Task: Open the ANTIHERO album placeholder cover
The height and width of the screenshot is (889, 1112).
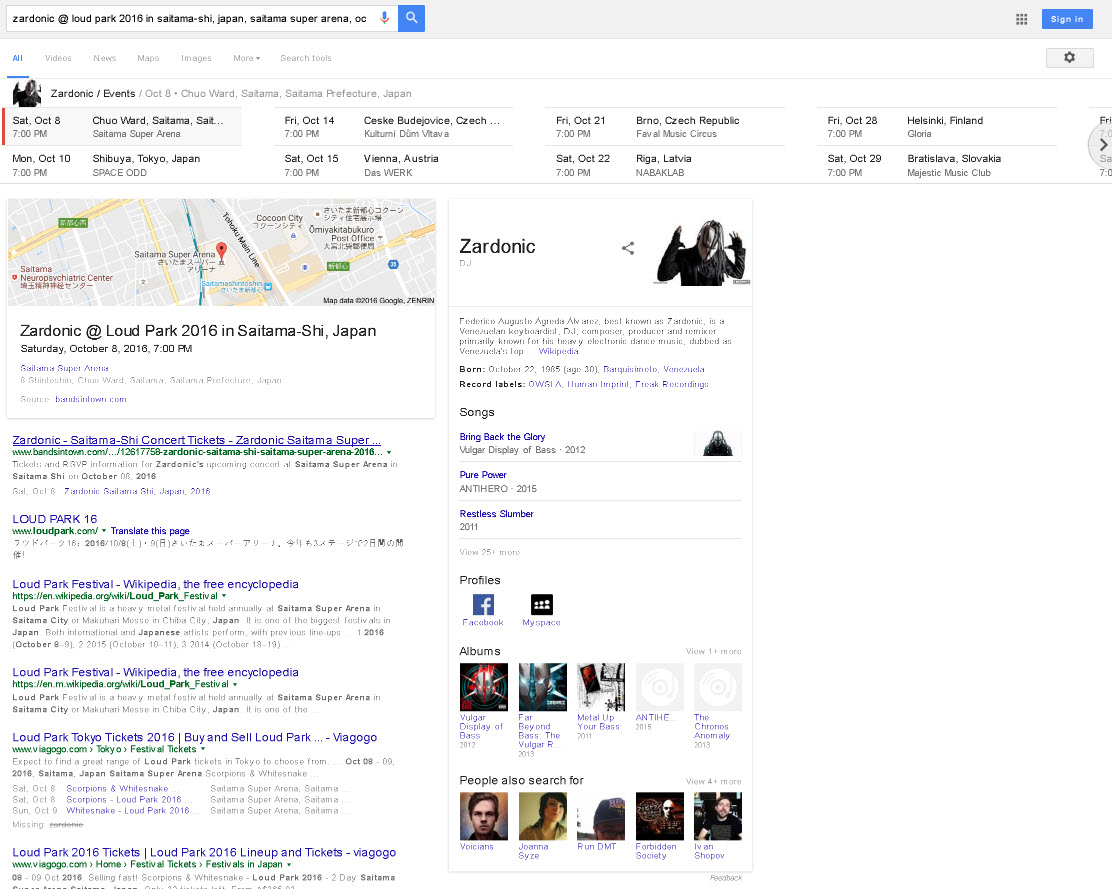Action: (660, 687)
